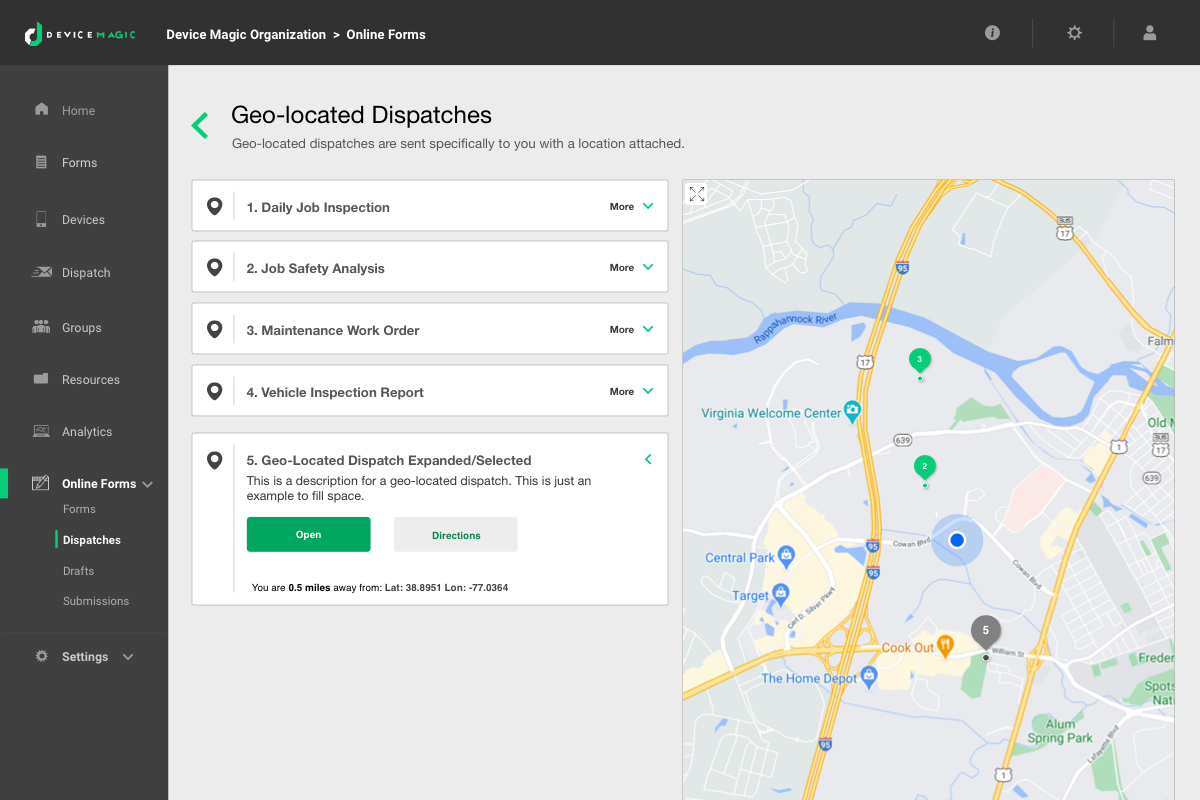Screen dimensions: 1200x800
Task: Open the settings gear in header
Action: pyautogui.click(x=1074, y=33)
